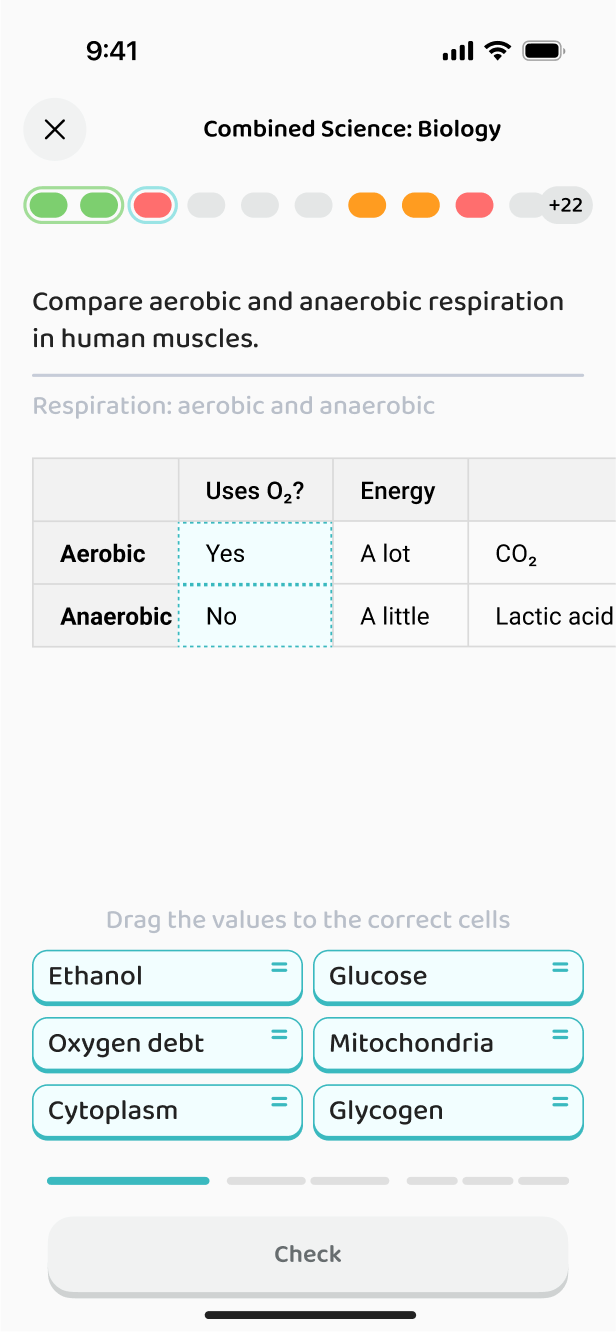
Task: Tap the first green progress pill
Action: (x=47, y=205)
